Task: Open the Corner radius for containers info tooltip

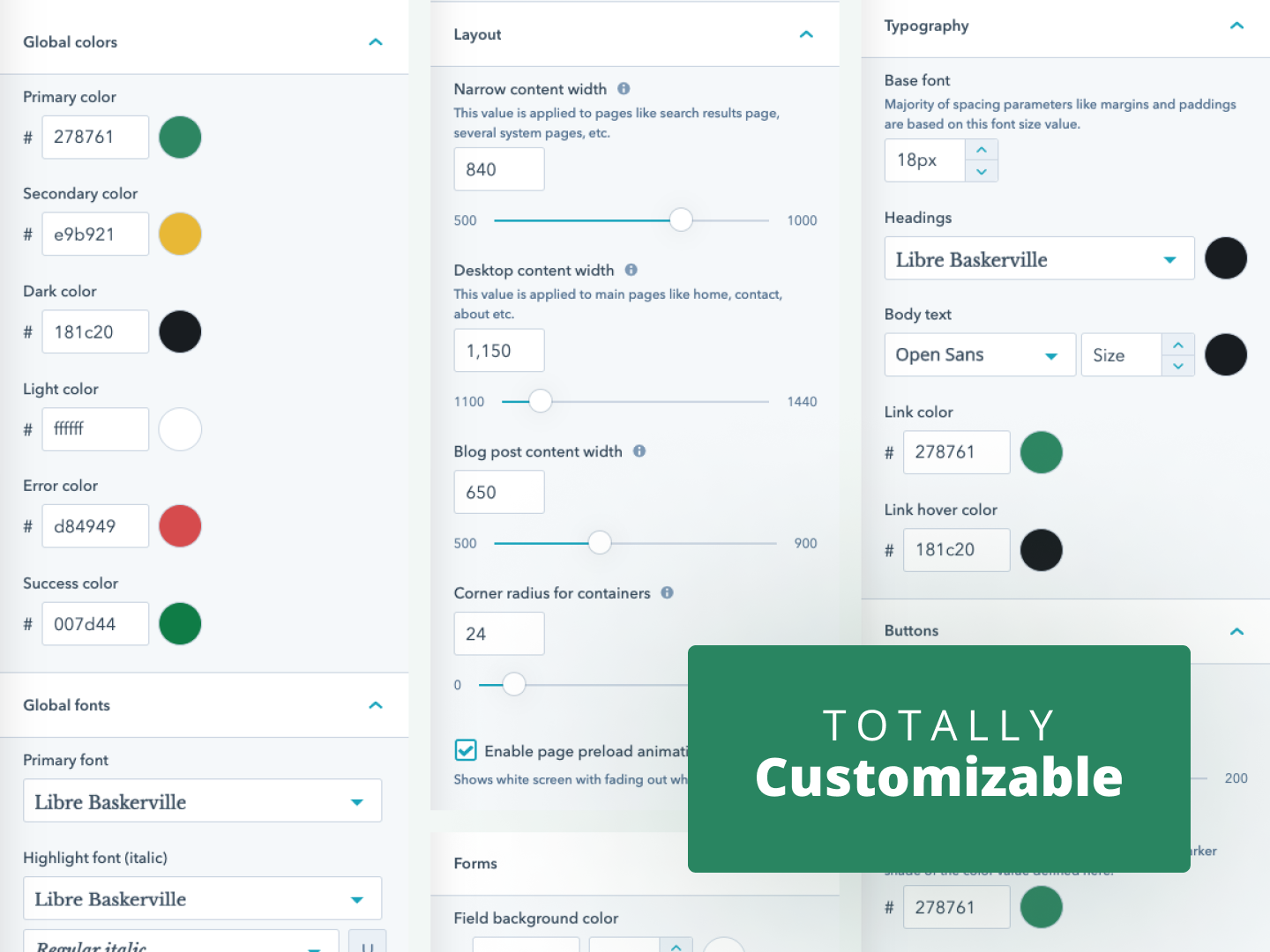Action: point(668,593)
